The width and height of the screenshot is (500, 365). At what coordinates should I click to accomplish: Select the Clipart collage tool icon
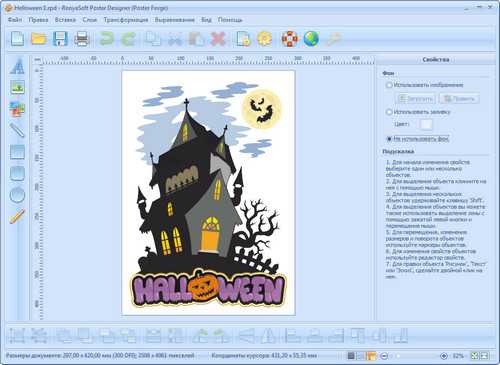[x=17, y=109]
